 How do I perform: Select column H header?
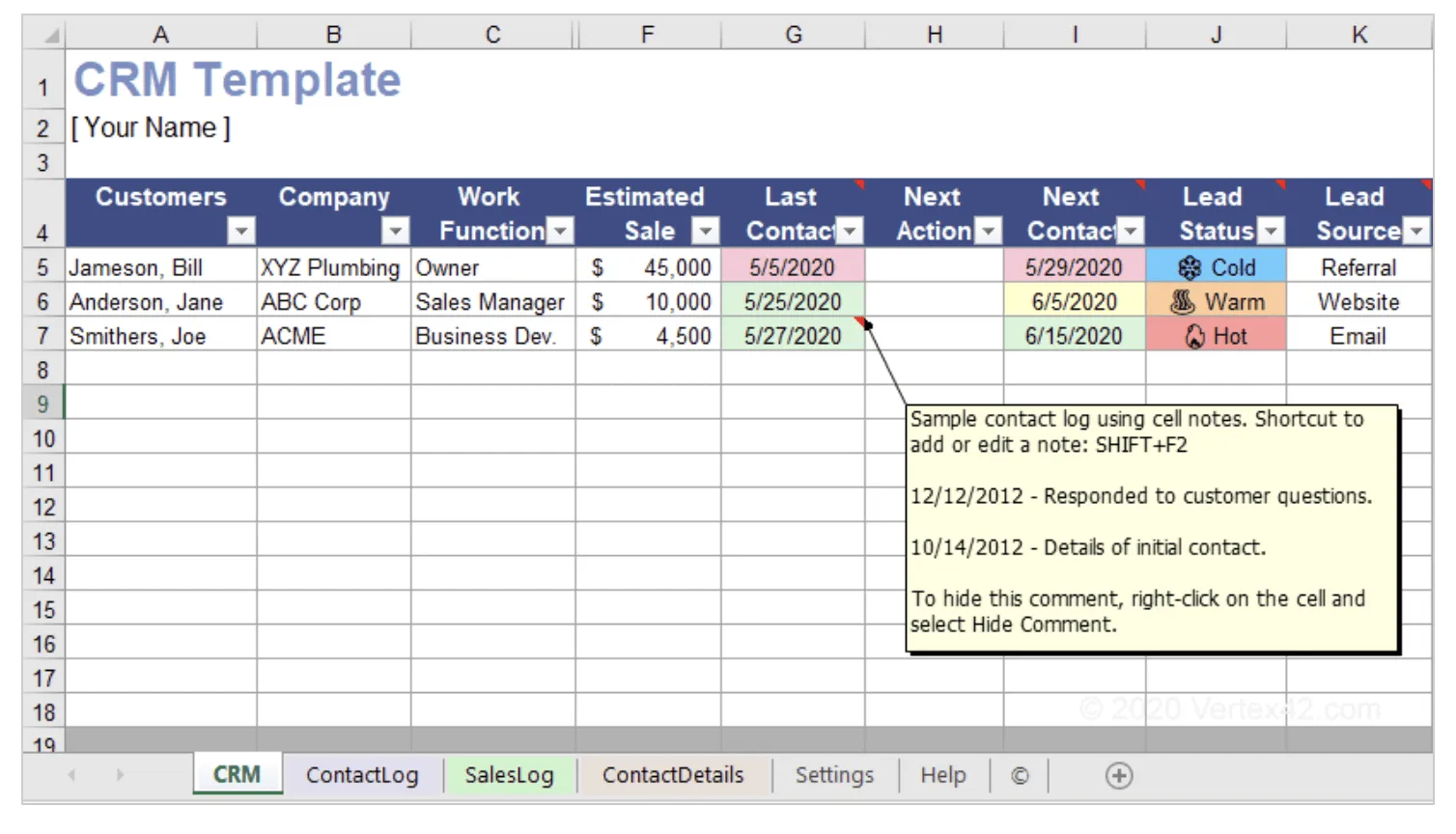point(935,35)
